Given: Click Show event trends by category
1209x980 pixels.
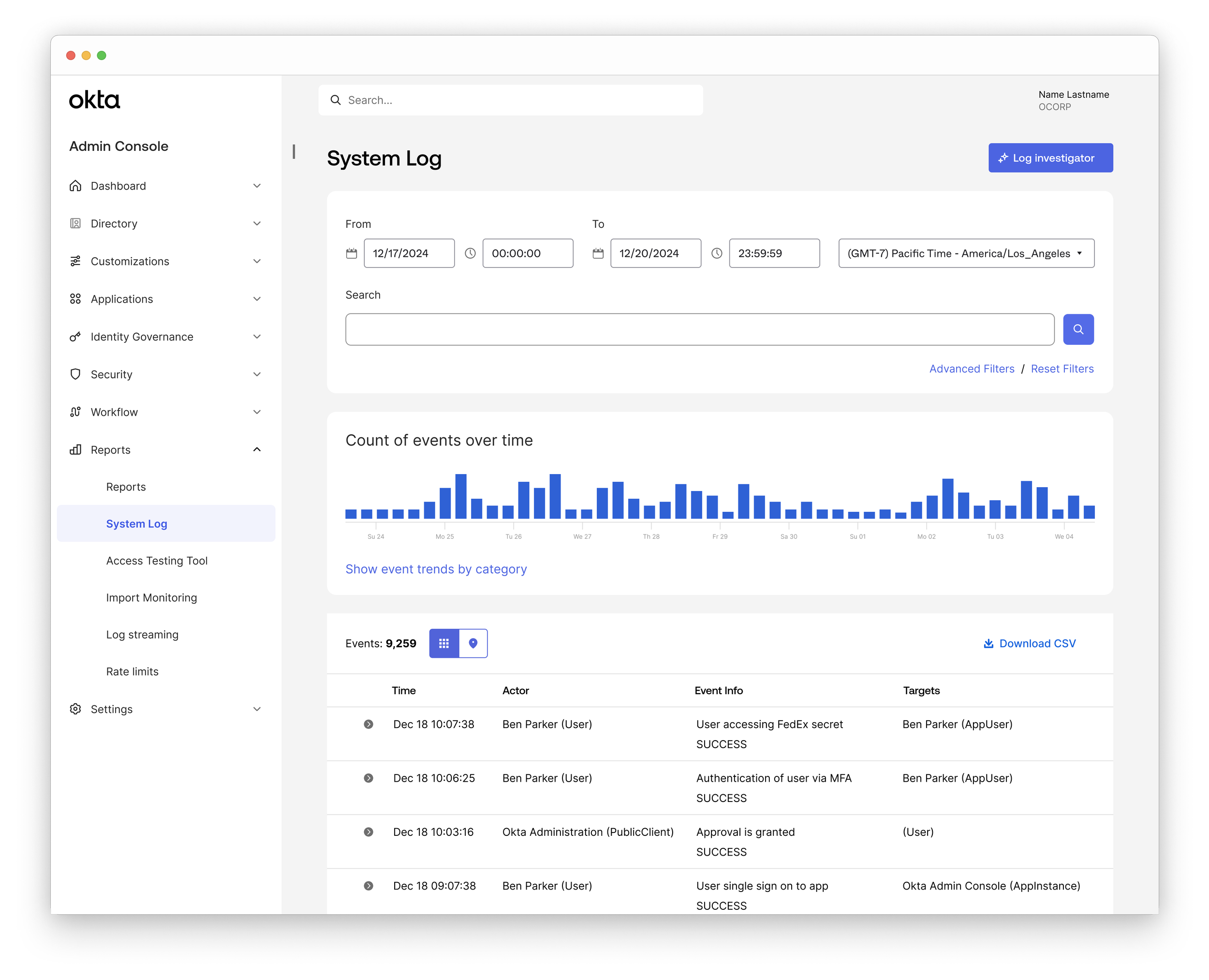Looking at the screenshot, I should tap(436, 569).
